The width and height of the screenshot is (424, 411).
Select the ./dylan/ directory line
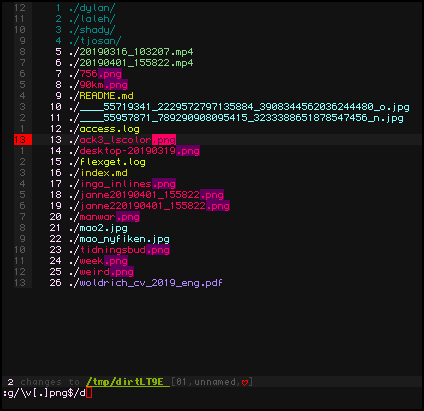(x=92, y=8)
